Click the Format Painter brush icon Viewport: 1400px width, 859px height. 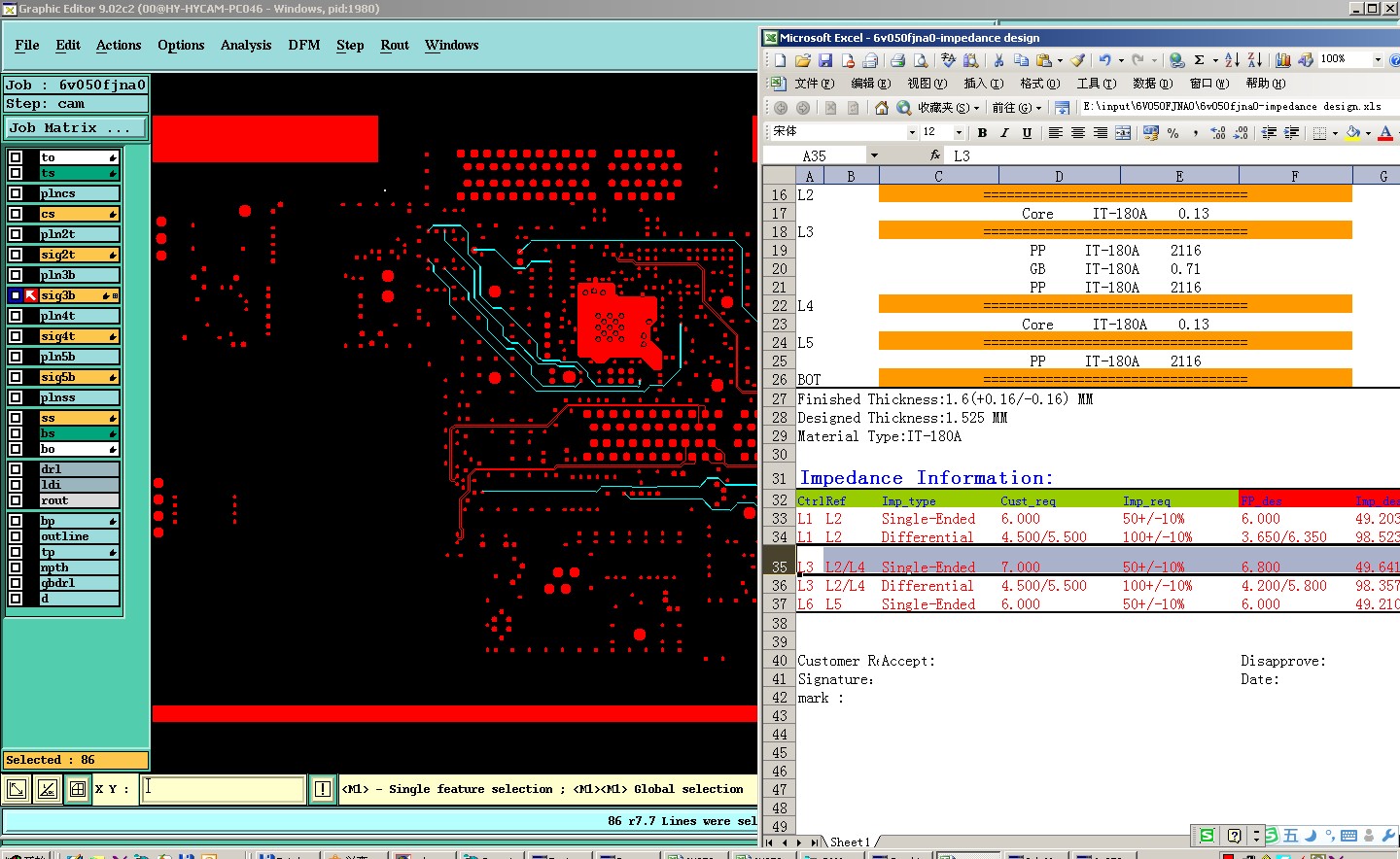click(1077, 60)
